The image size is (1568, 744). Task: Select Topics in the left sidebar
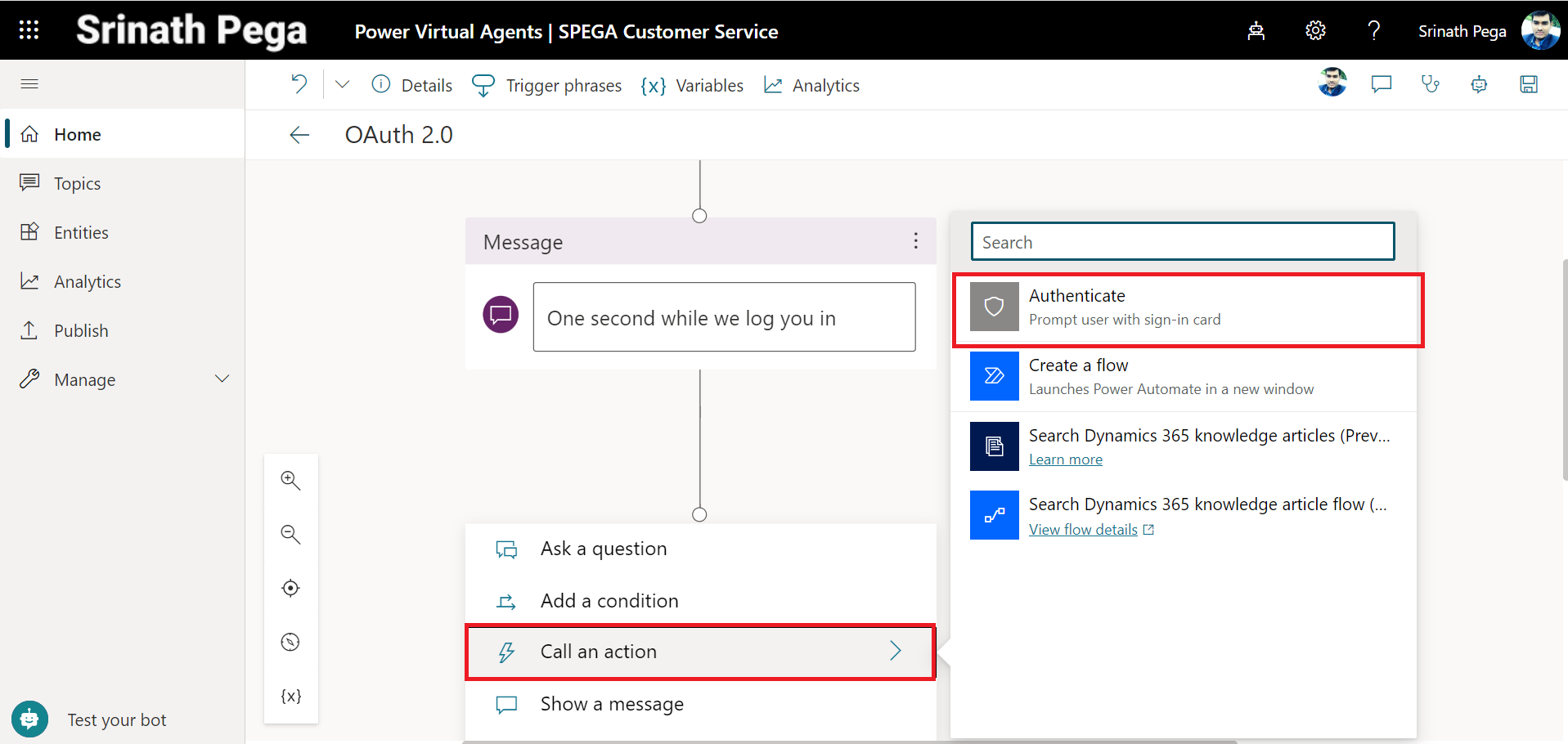pyautogui.click(x=77, y=184)
